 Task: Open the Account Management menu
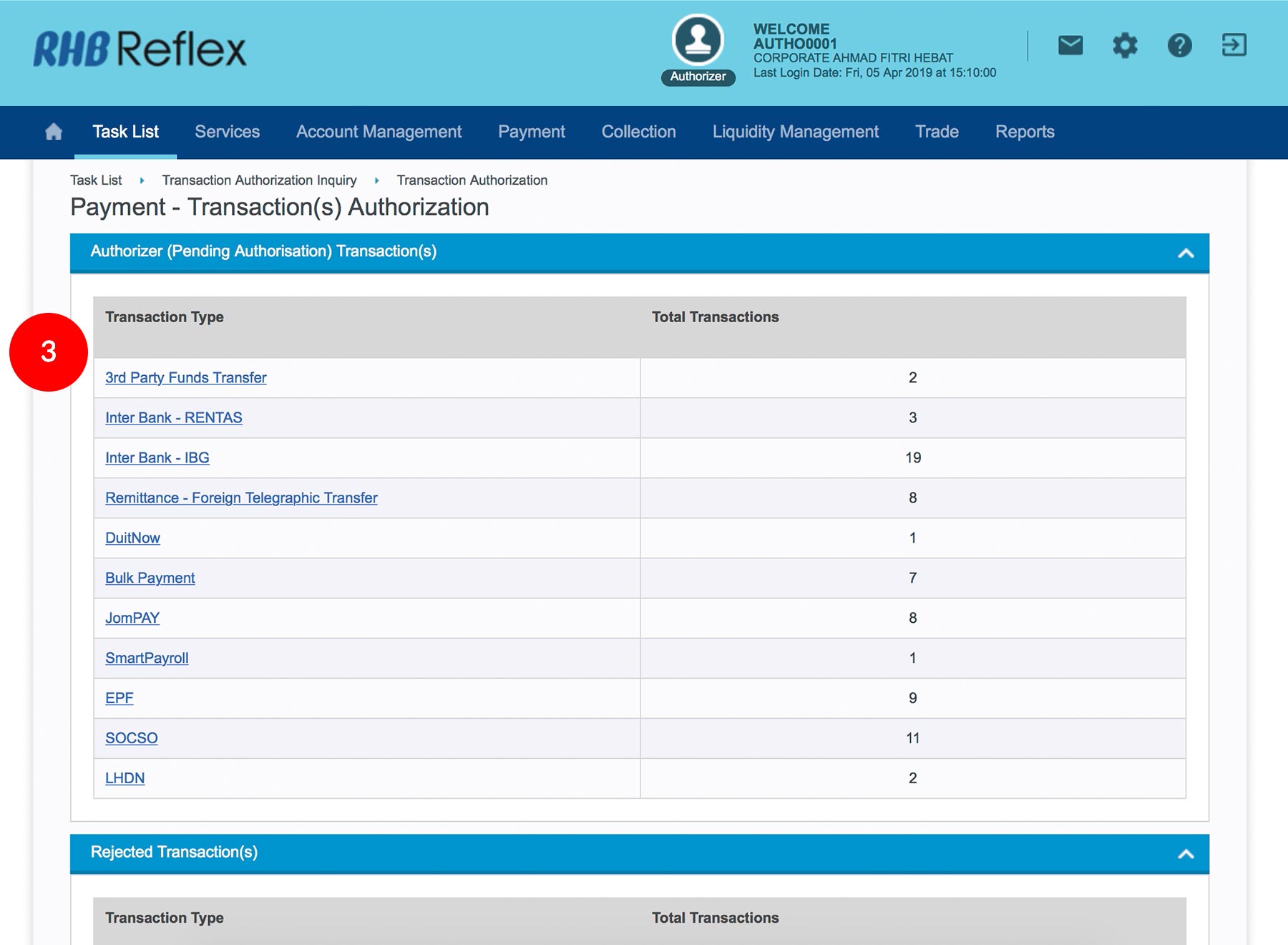point(379,132)
